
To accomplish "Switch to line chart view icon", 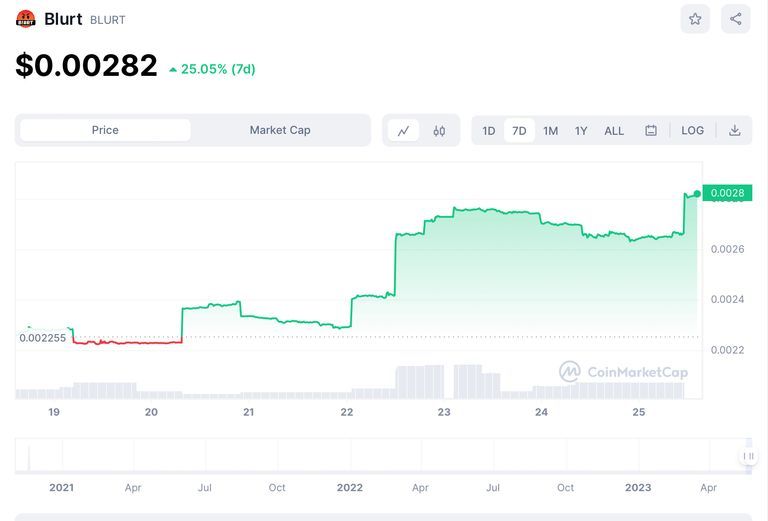I will click(404, 131).
